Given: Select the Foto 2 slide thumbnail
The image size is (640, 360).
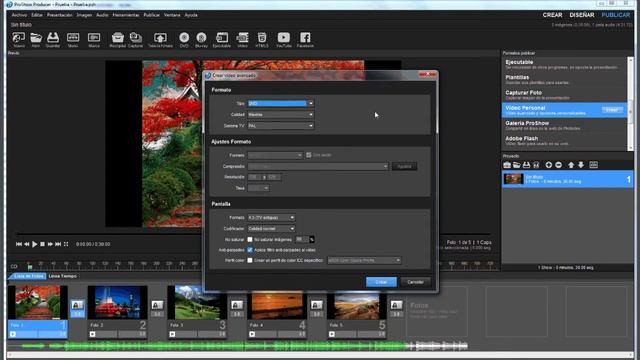Looking at the screenshot, I should click(x=118, y=302).
